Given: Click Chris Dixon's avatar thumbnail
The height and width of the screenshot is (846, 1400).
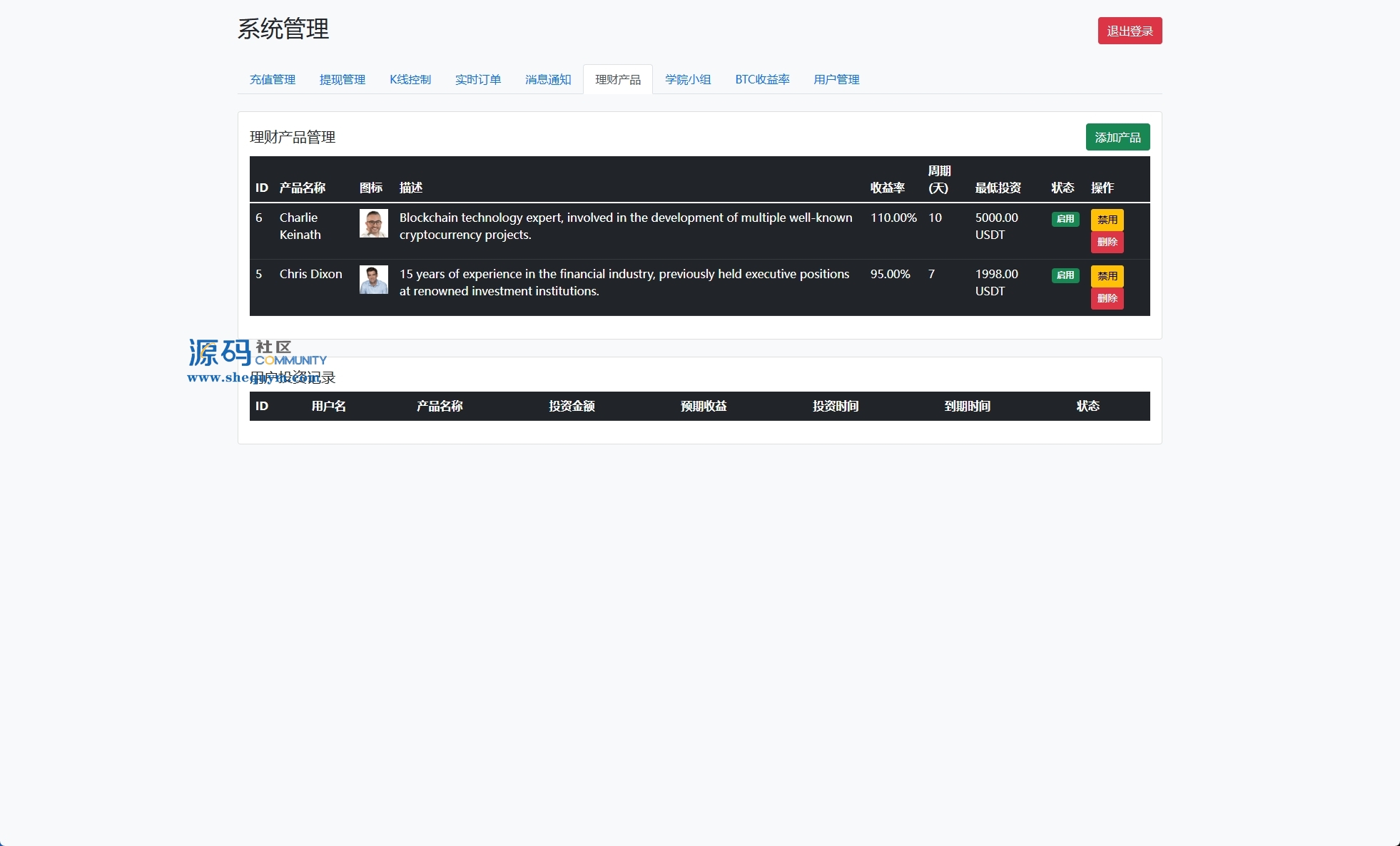Looking at the screenshot, I should coord(373,280).
